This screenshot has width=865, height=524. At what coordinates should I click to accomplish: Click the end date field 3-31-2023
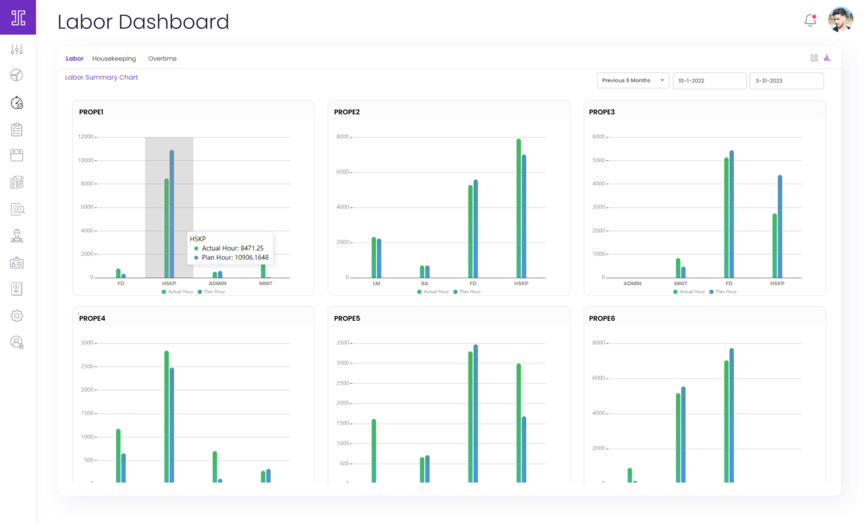tap(786, 80)
